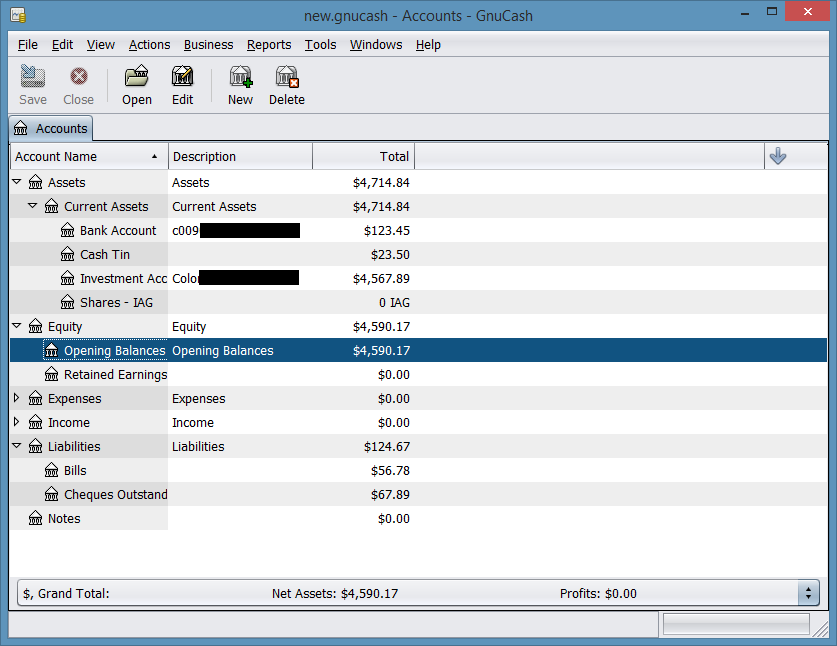Select the Accounts tab
The image size is (837, 646).
point(51,129)
